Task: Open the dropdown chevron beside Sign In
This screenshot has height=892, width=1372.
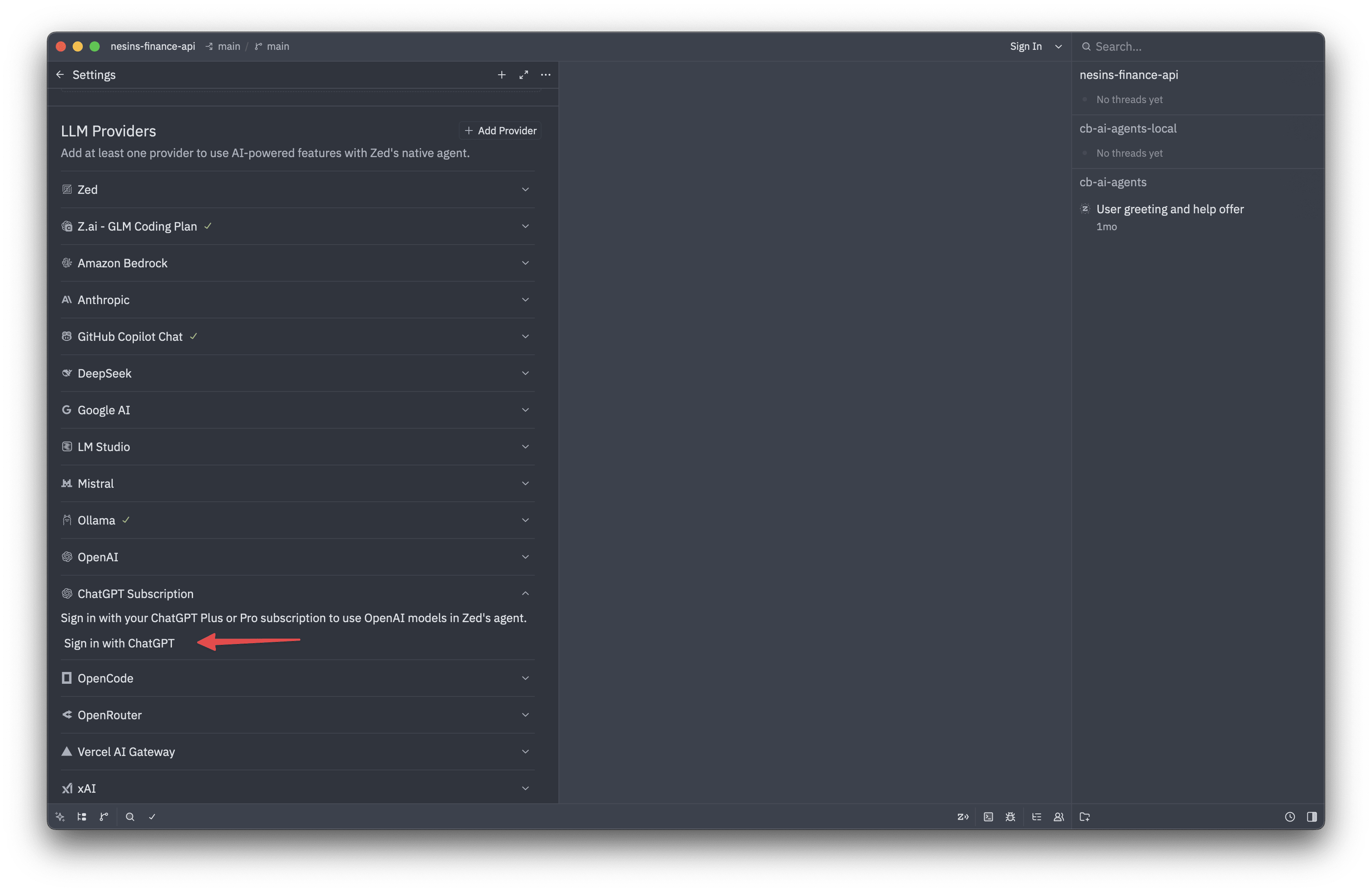Action: click(1059, 47)
